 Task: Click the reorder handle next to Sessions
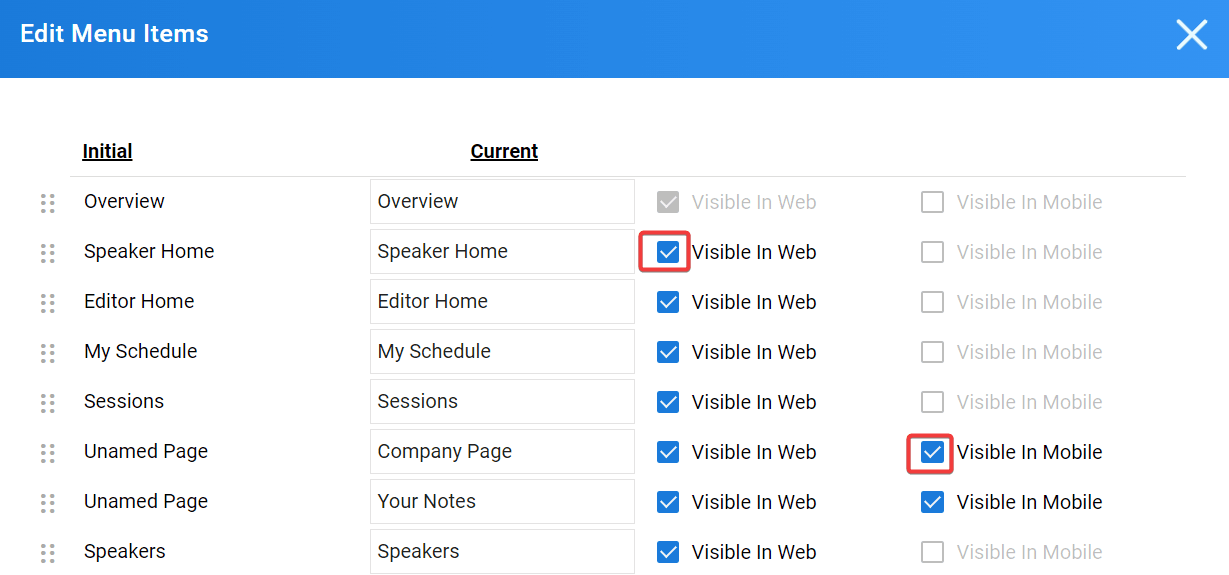47,403
